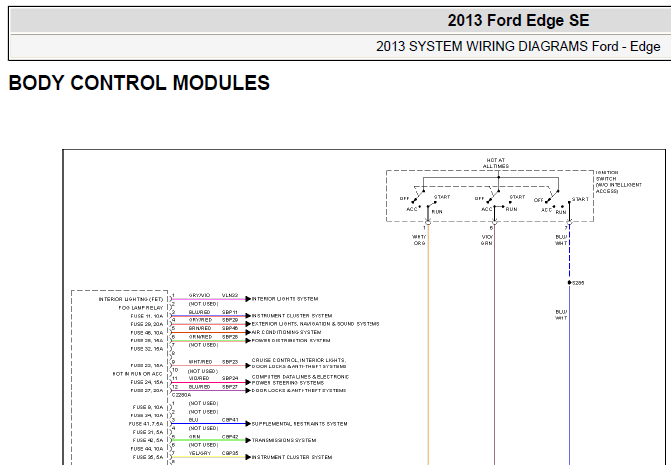Click the "FUSE 41, 7.5A" label
Viewport: 671px width, 465px height.
coord(146,424)
